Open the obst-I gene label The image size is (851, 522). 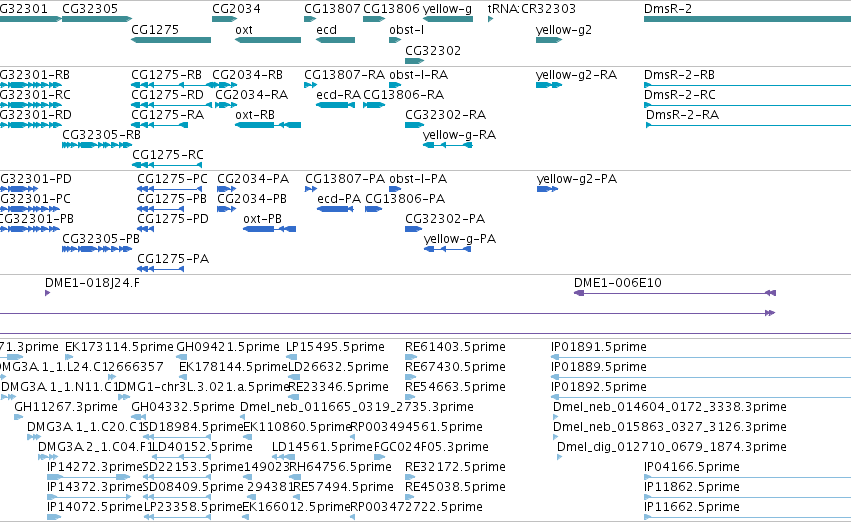(x=407, y=29)
